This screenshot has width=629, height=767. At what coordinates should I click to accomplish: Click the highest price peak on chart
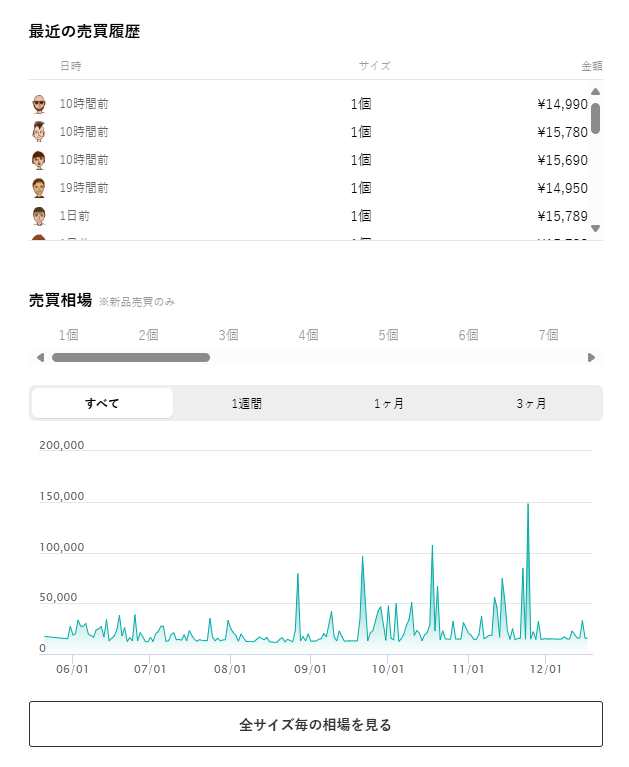click(x=528, y=504)
